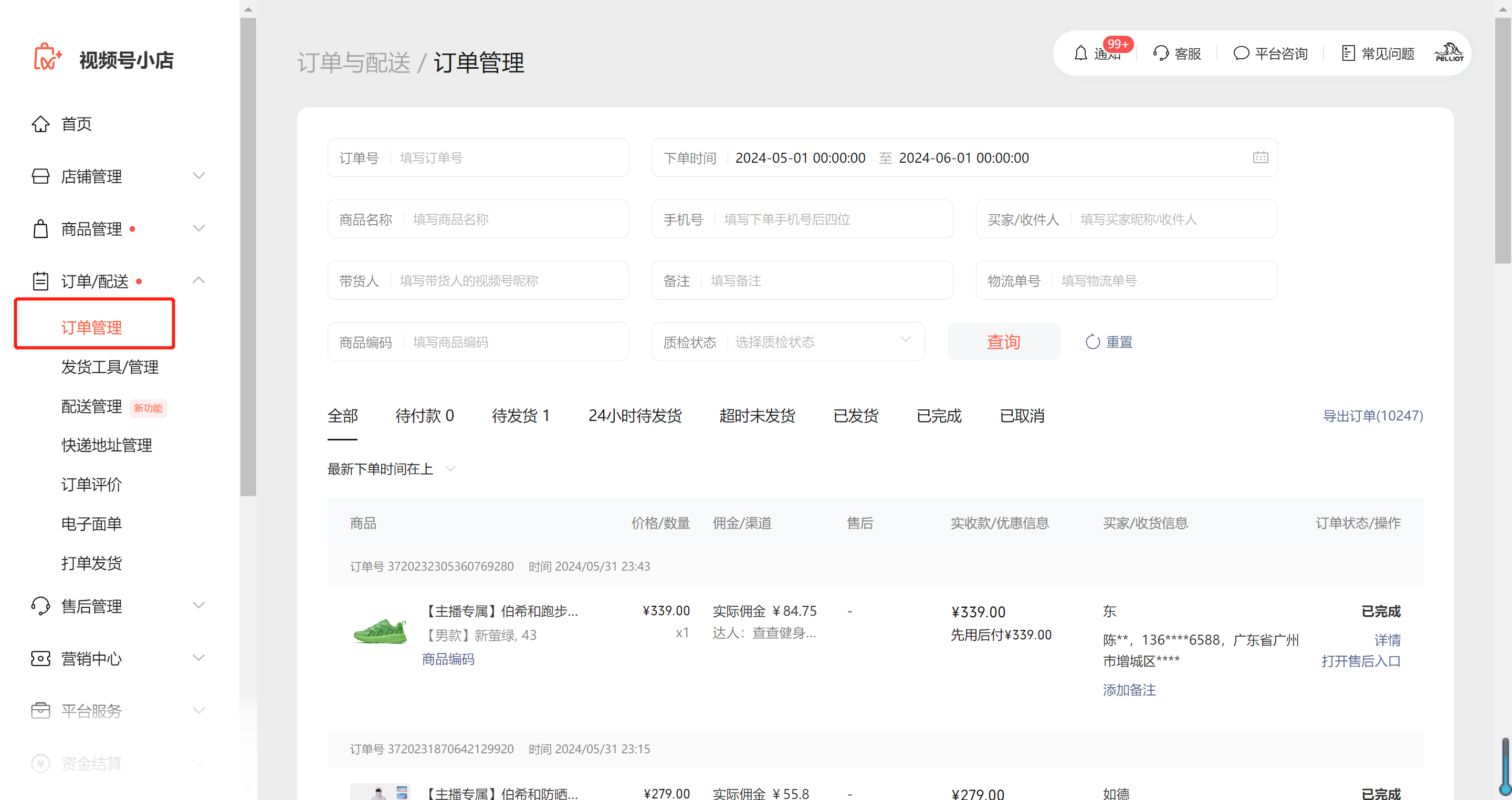Screen dimensions: 1512x800
Task: Click the reset circular arrow icon
Action: click(x=1093, y=342)
